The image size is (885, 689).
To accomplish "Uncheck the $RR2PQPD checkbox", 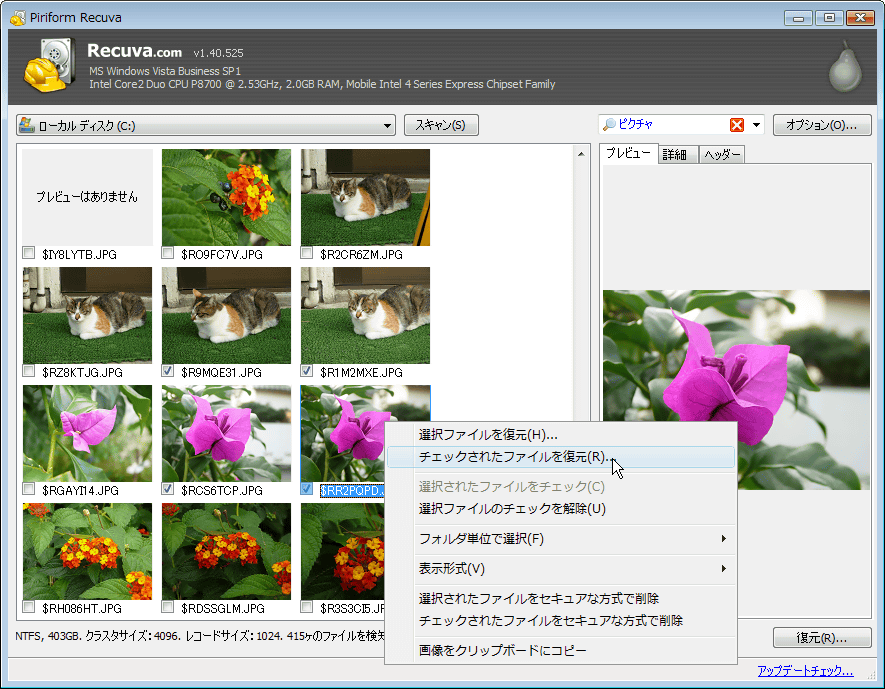I will [306, 489].
